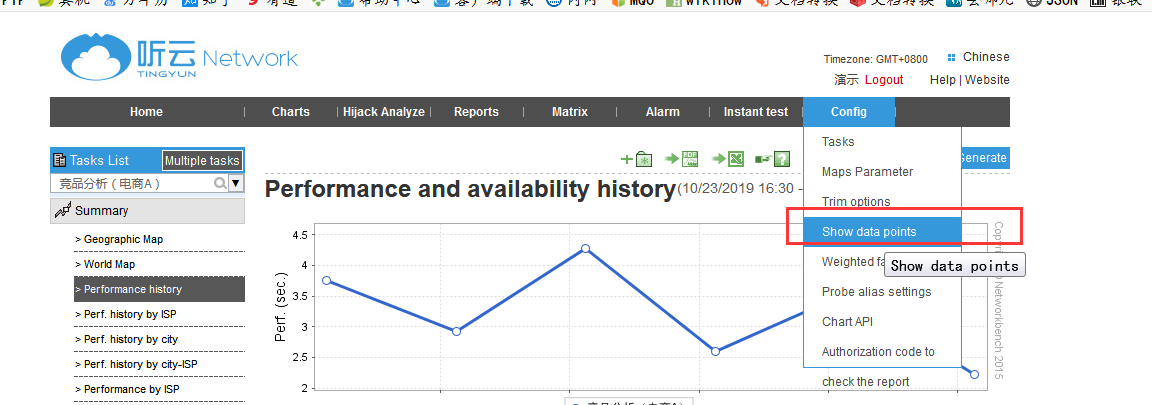Screen dimensions: 1152x405
Task: Open the task selector dropdown arrow
Action: [236, 184]
